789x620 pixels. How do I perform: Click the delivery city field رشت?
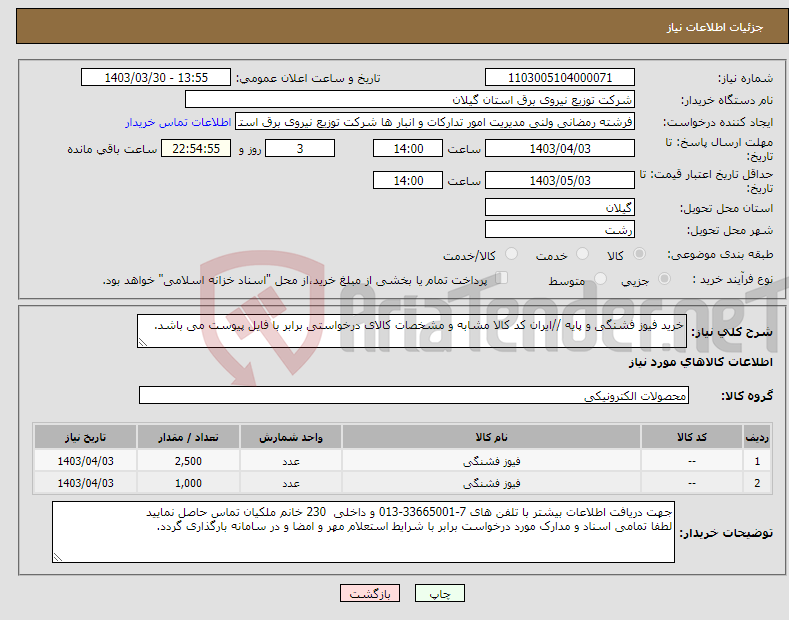(x=560, y=229)
